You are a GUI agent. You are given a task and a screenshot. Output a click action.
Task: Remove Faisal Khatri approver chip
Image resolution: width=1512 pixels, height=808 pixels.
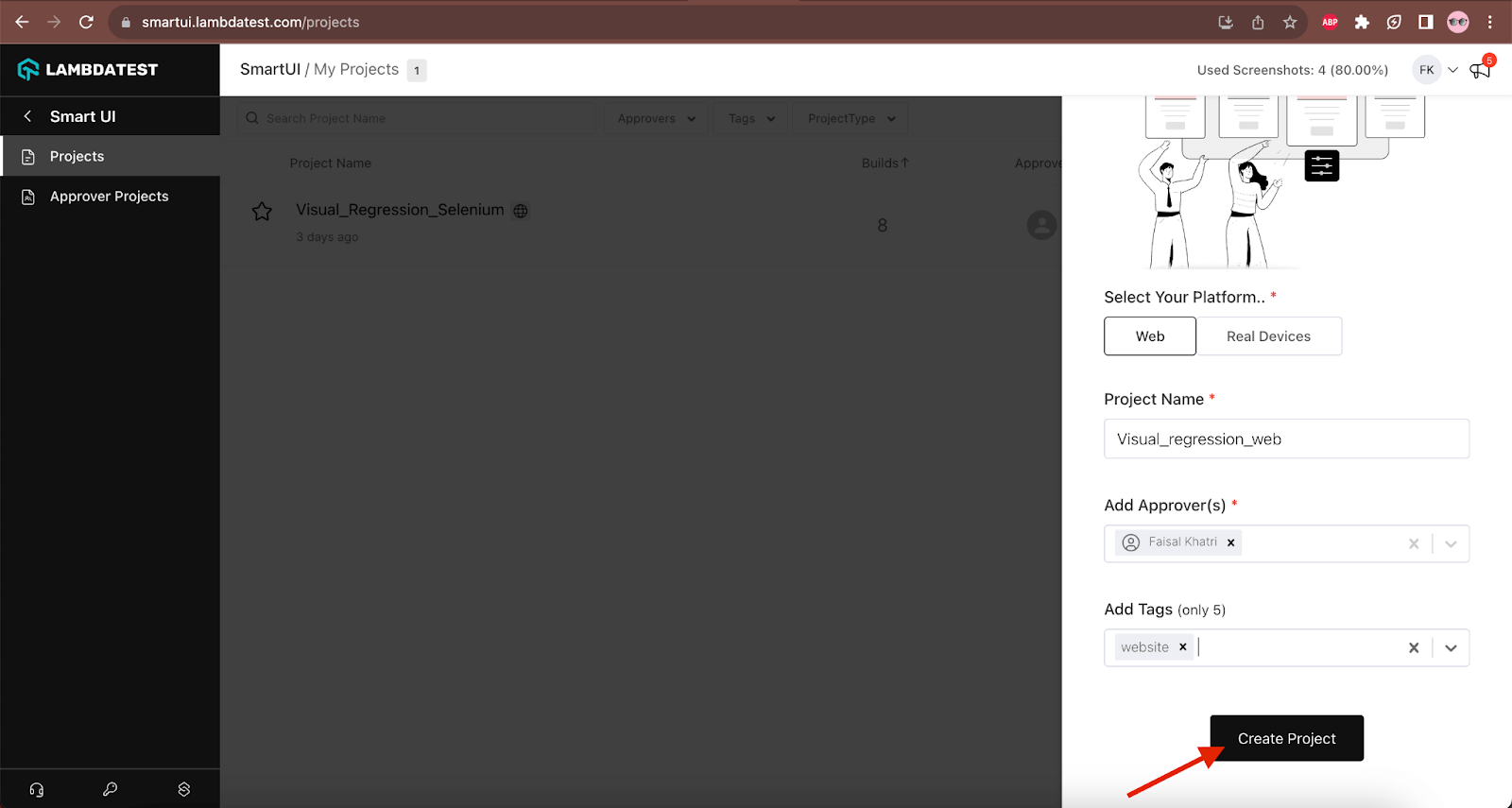point(1230,542)
